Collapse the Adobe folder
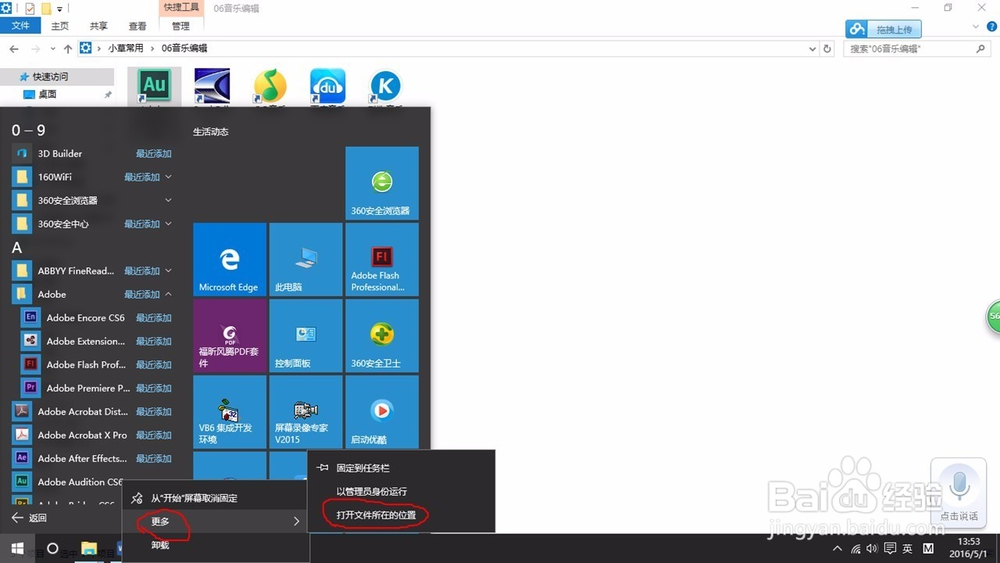Image resolution: width=1000 pixels, height=563 pixels. pyautogui.click(x=168, y=294)
